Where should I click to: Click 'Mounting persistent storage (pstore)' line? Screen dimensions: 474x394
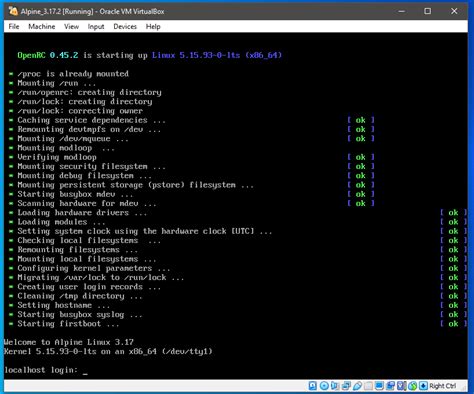pos(135,185)
